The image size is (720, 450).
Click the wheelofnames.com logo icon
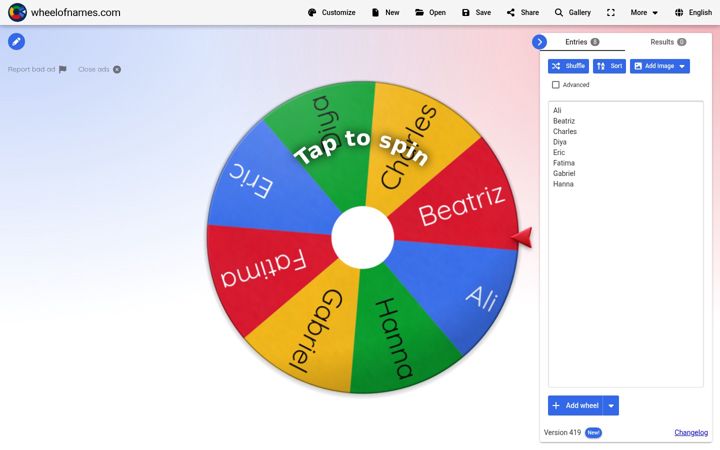(17, 12)
